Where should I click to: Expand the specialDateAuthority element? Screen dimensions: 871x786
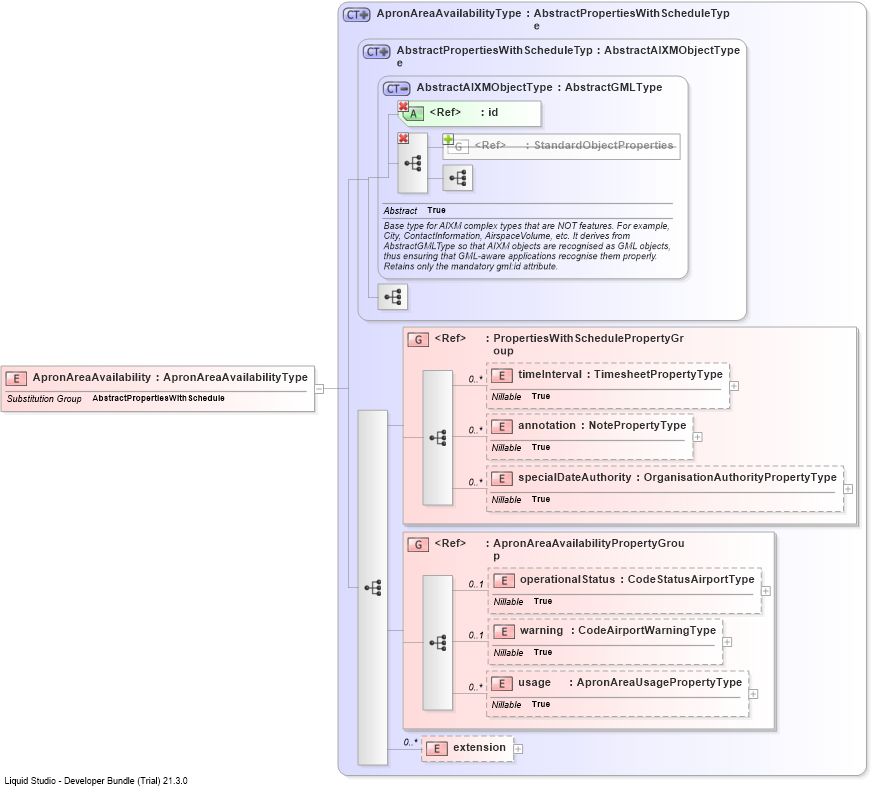tap(848, 489)
